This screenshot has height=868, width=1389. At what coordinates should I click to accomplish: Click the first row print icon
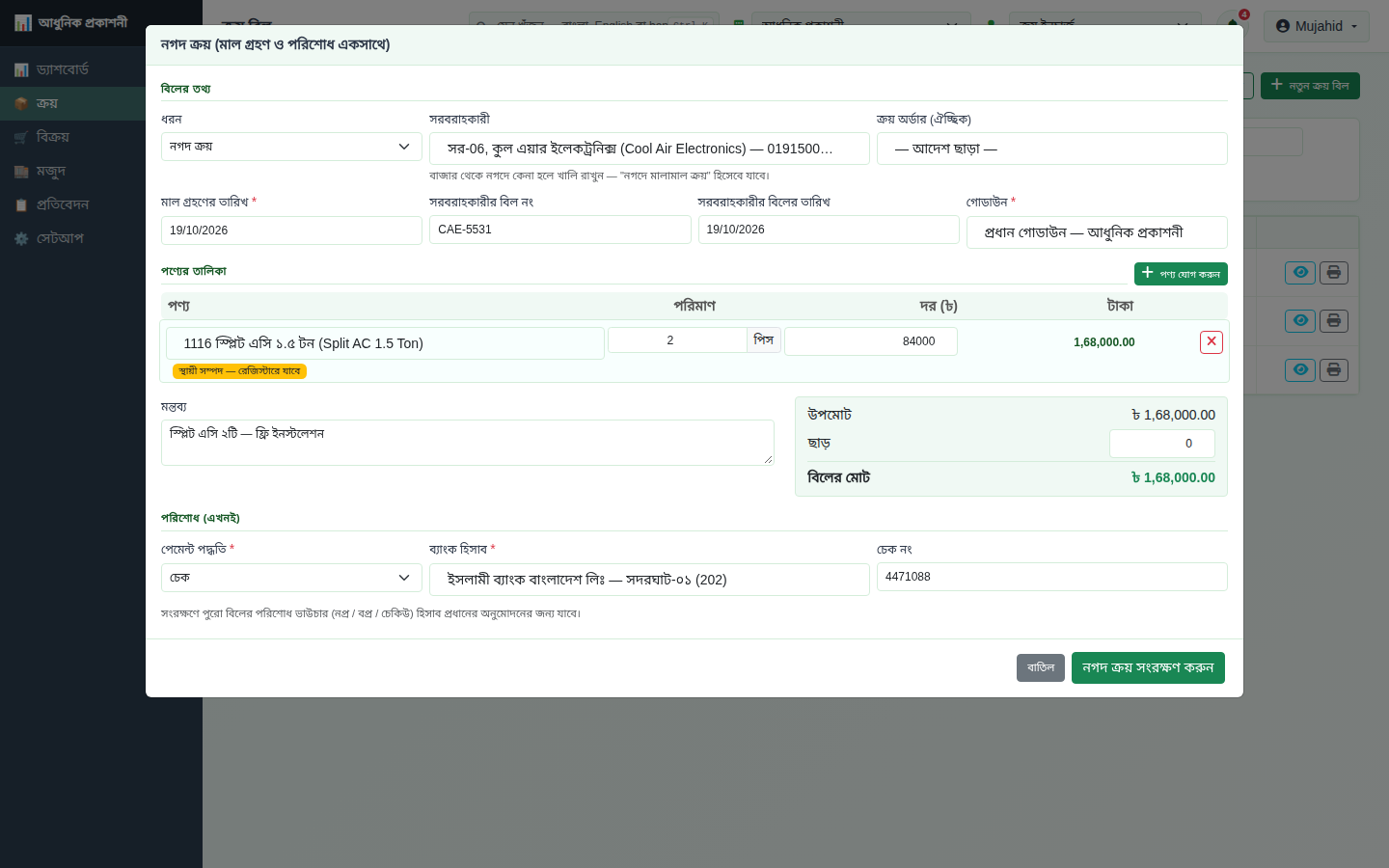(x=1334, y=273)
